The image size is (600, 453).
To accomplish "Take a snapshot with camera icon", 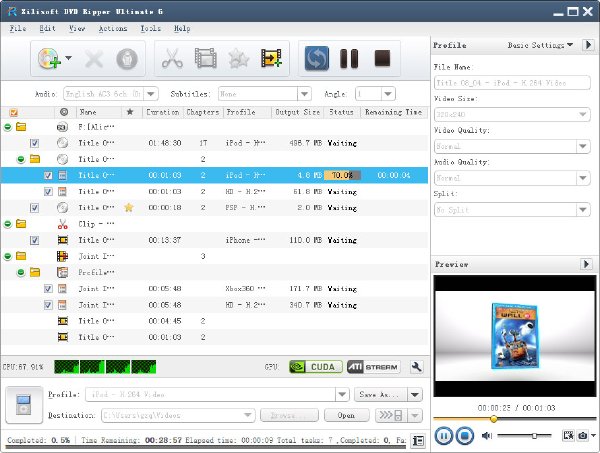I will tap(583, 435).
